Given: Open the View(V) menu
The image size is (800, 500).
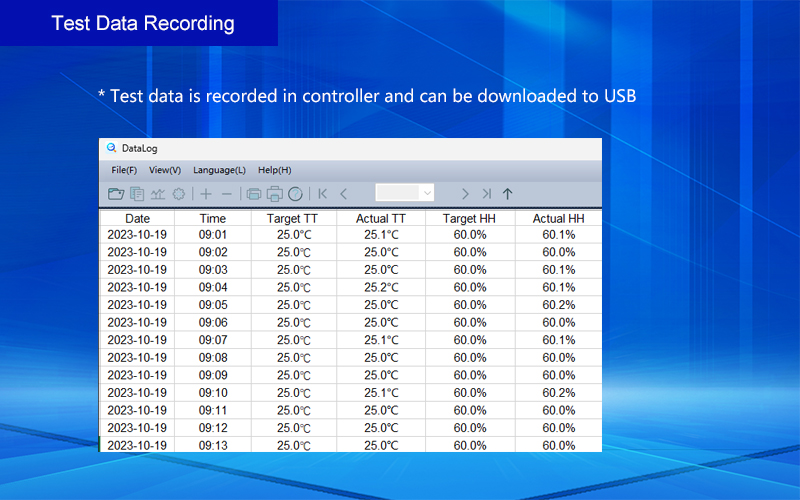Looking at the screenshot, I should pos(165,170).
